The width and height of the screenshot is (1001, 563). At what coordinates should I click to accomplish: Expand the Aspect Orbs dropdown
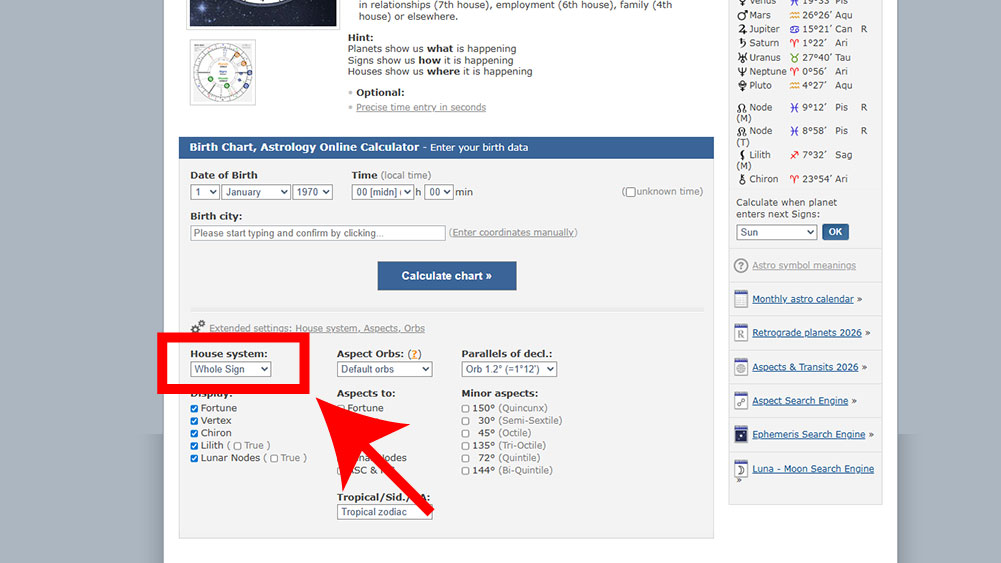pyautogui.click(x=384, y=369)
